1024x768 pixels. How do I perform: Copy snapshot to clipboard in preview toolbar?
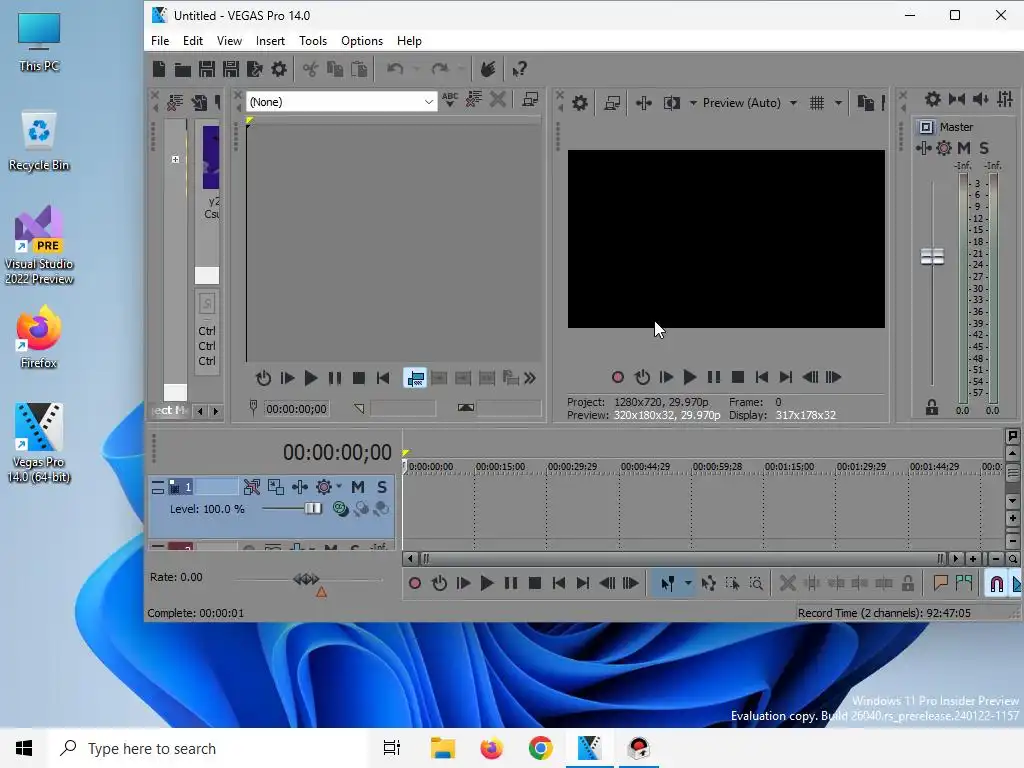tap(865, 103)
